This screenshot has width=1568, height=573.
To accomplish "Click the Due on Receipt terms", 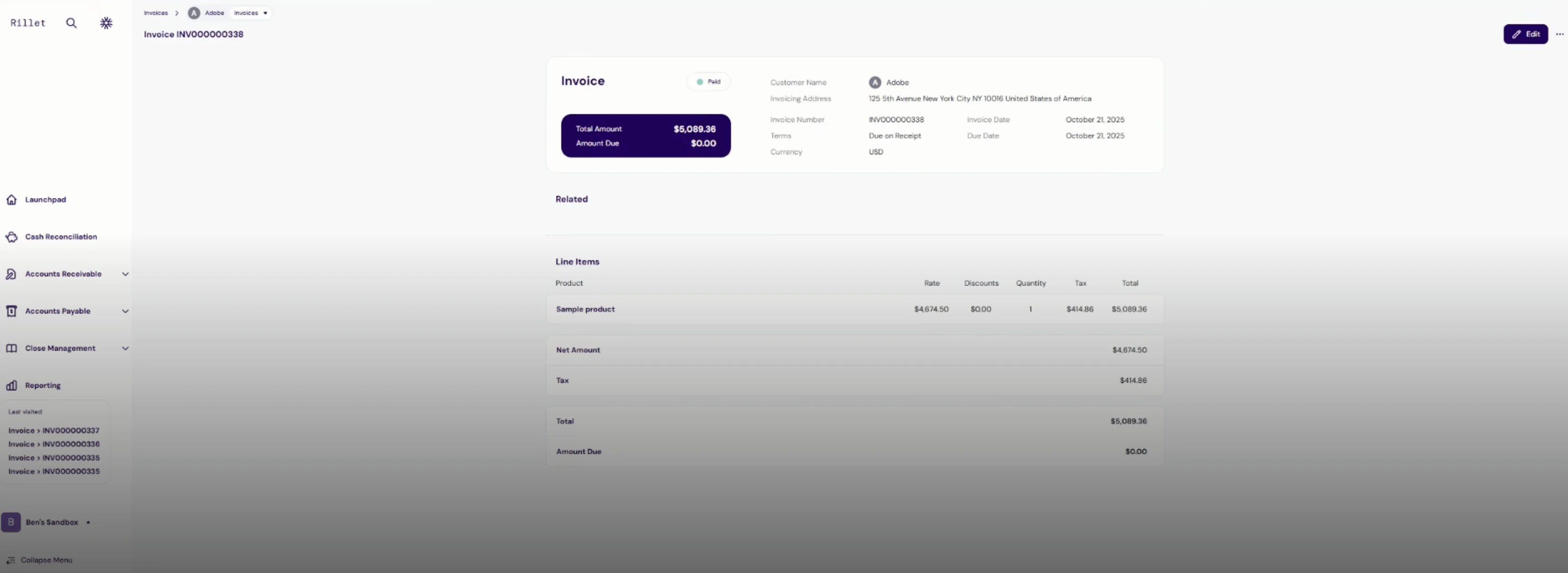I will point(895,136).
